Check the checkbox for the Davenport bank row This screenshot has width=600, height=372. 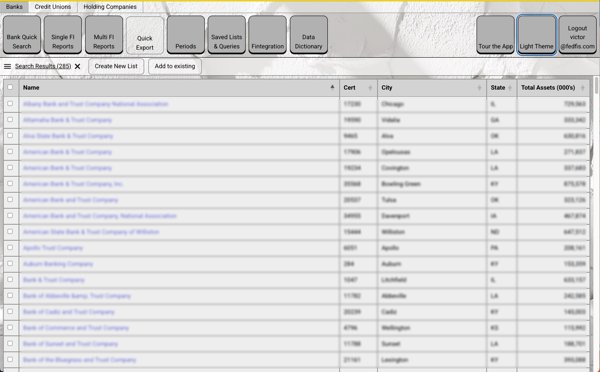[x=10, y=215]
